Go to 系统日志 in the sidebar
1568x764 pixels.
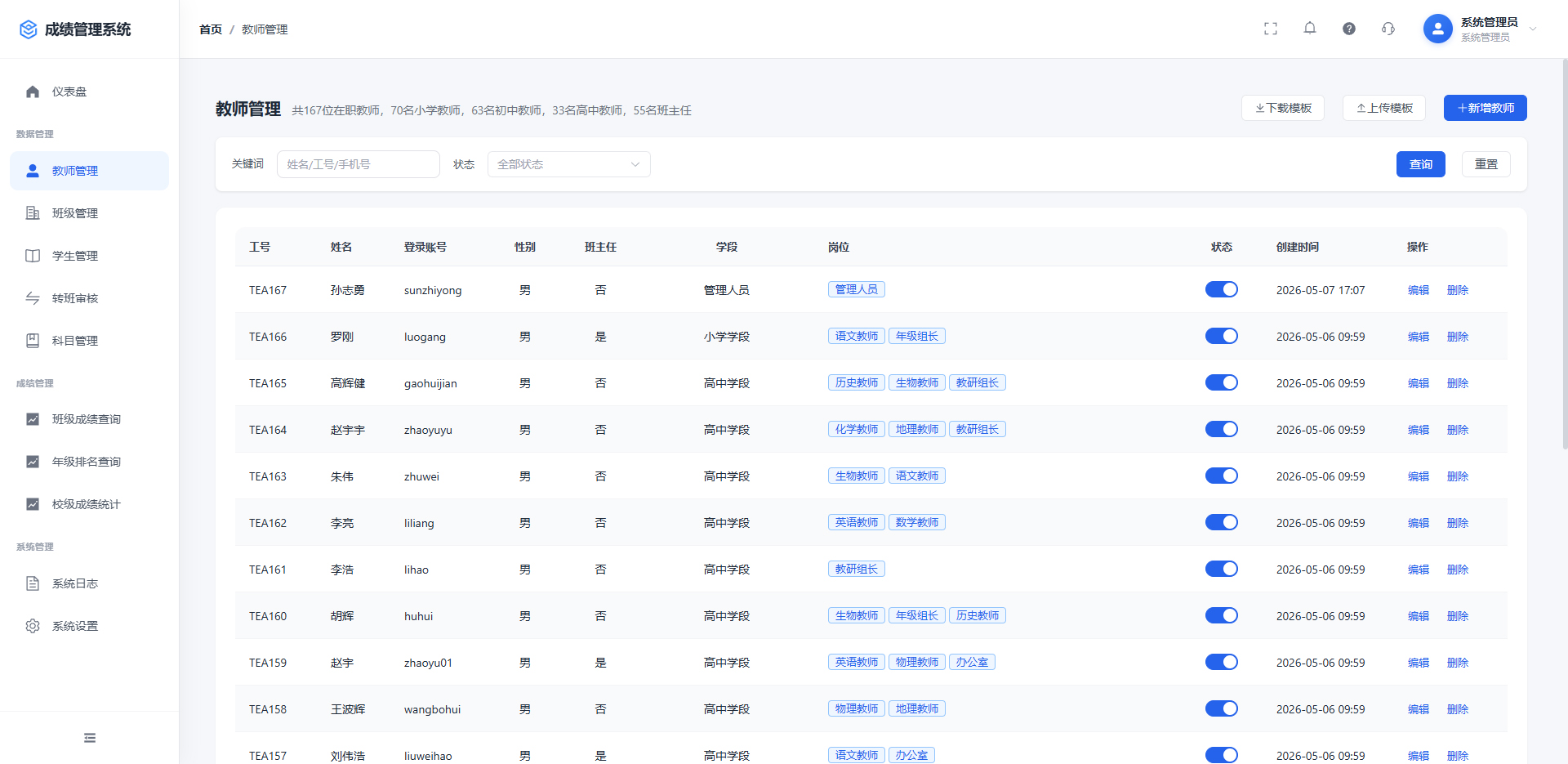(90, 583)
